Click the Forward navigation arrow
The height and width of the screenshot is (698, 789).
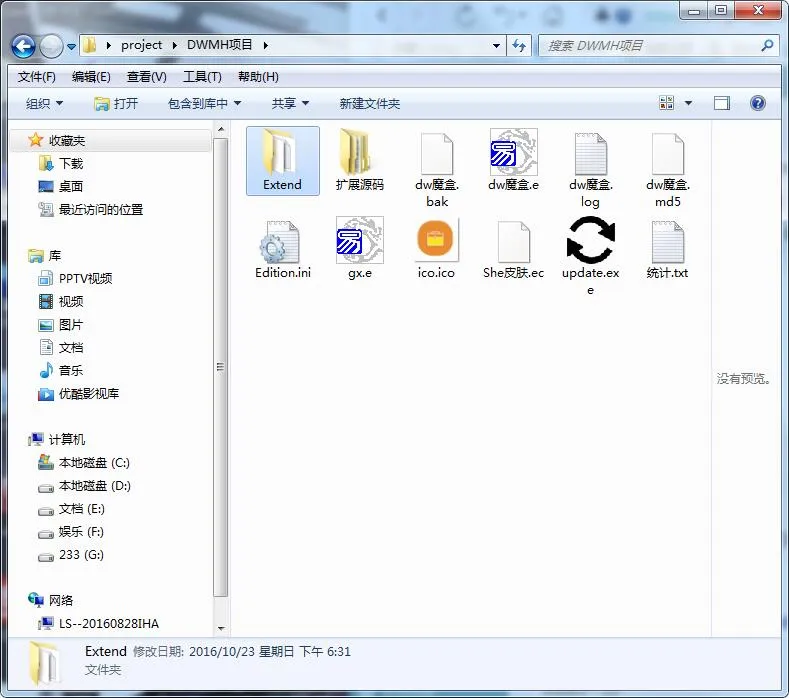(51, 47)
